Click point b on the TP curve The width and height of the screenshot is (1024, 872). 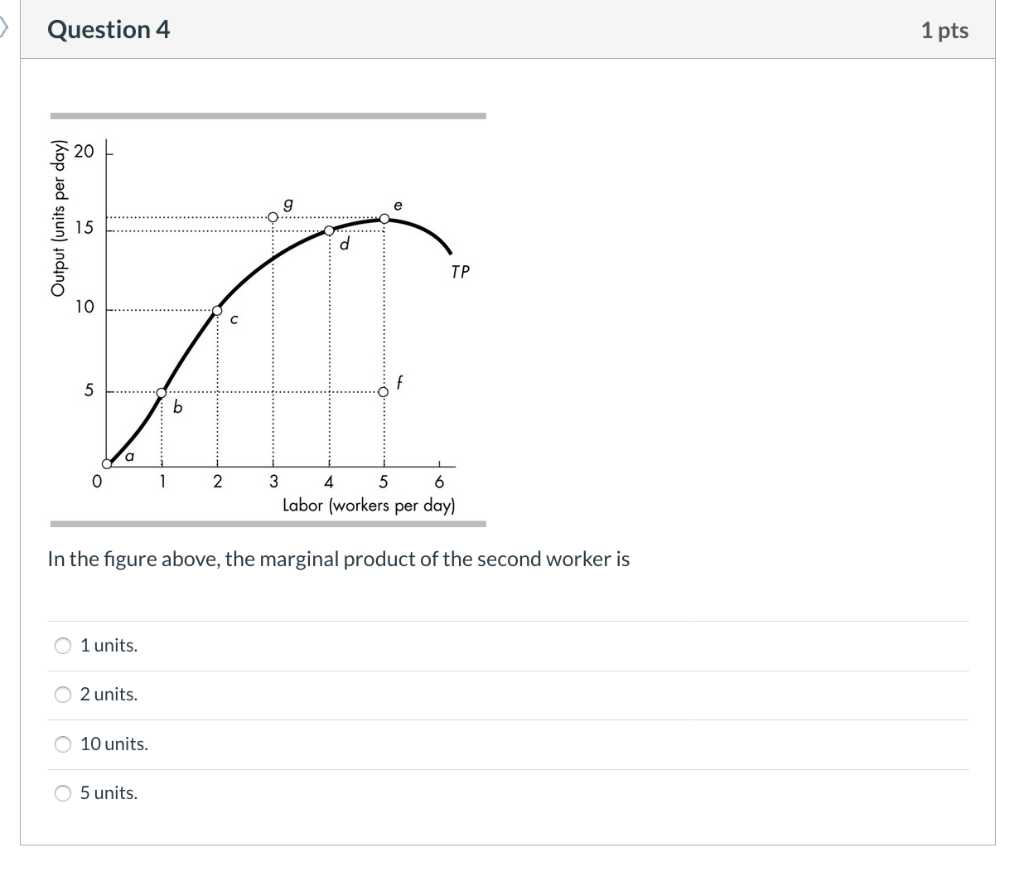click(163, 393)
